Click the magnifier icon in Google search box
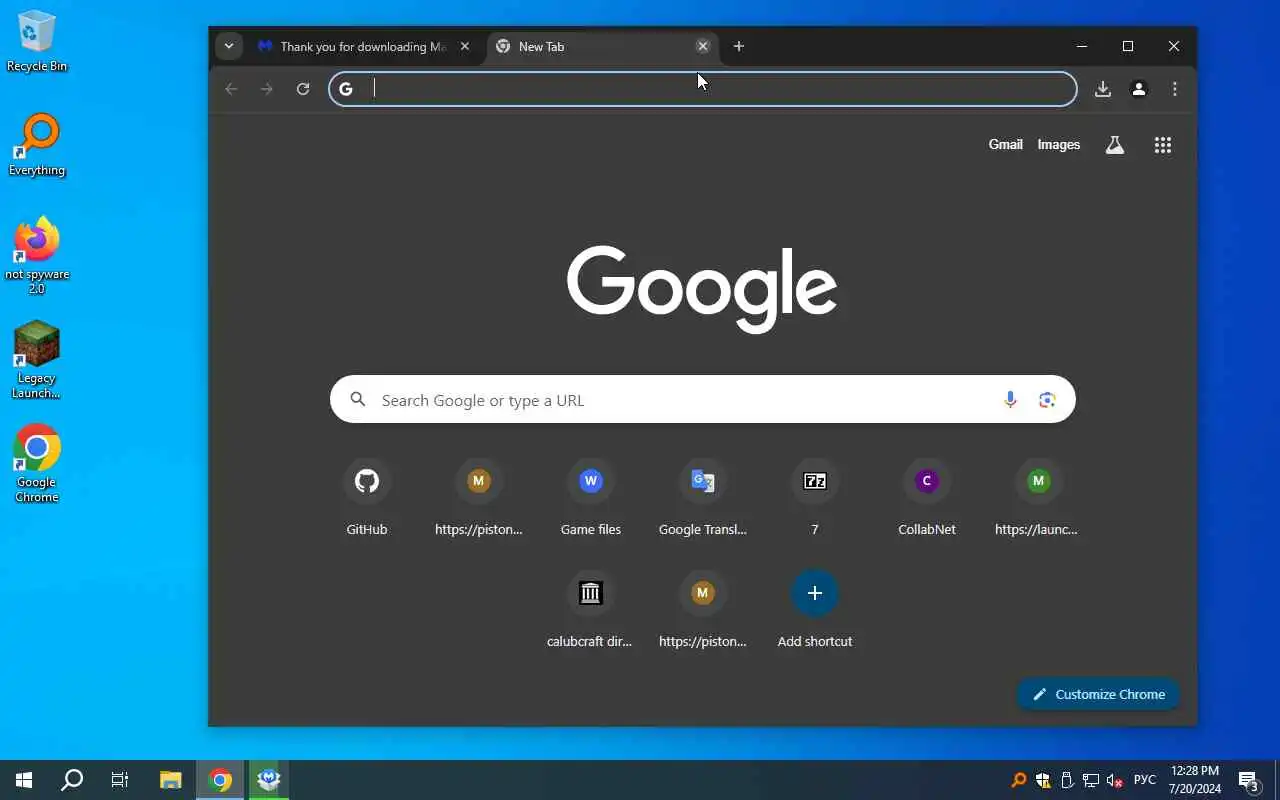Screen dimensions: 1280x800 coord(358,400)
